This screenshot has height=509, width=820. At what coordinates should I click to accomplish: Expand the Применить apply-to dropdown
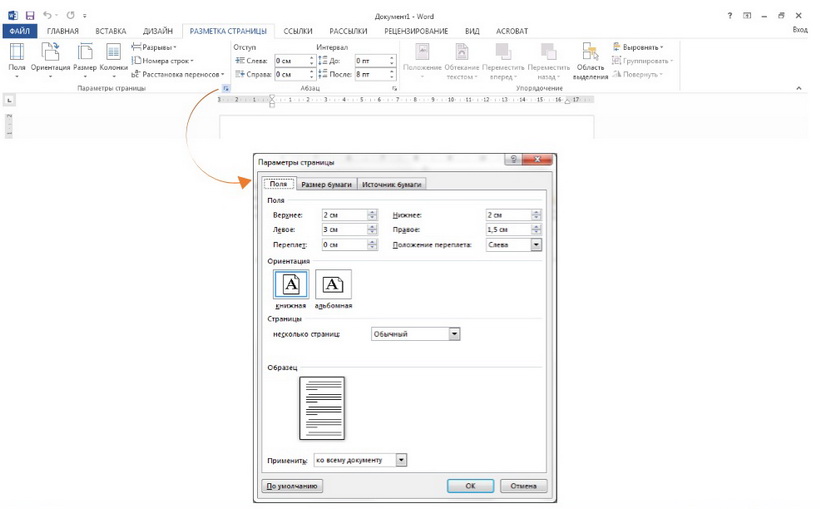pyautogui.click(x=402, y=460)
